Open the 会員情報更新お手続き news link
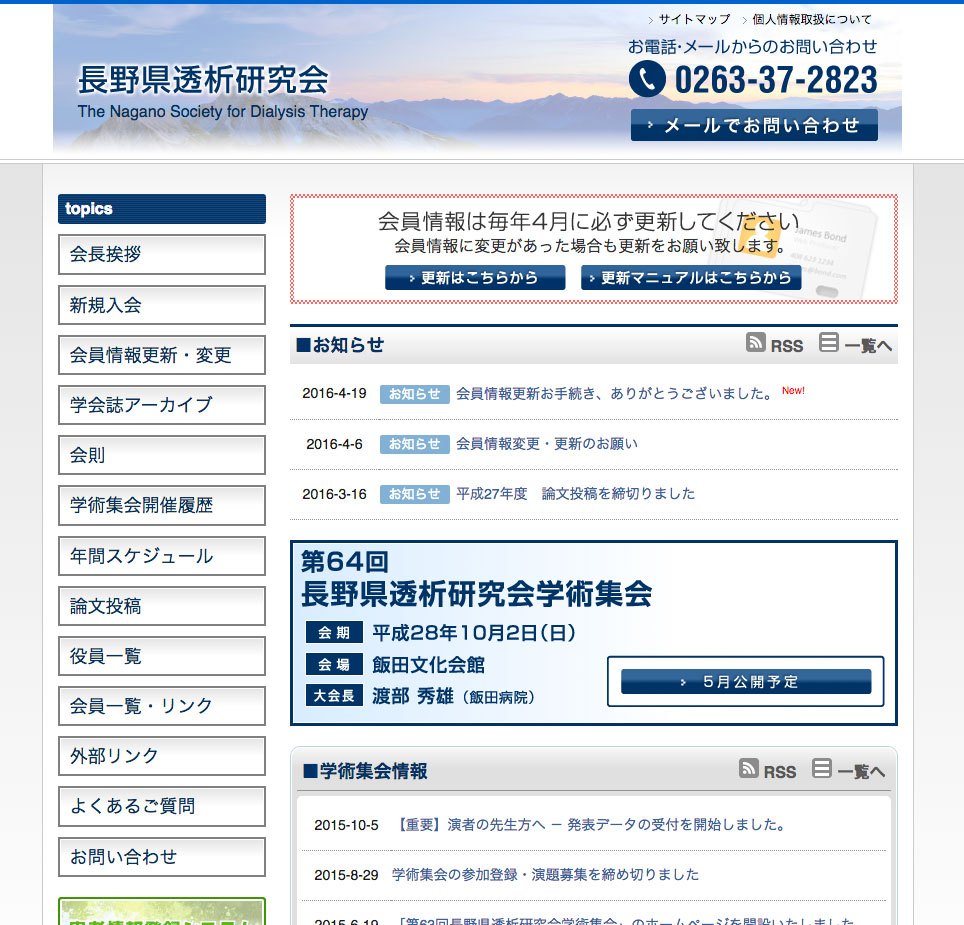This screenshot has width=964, height=925. coord(615,393)
